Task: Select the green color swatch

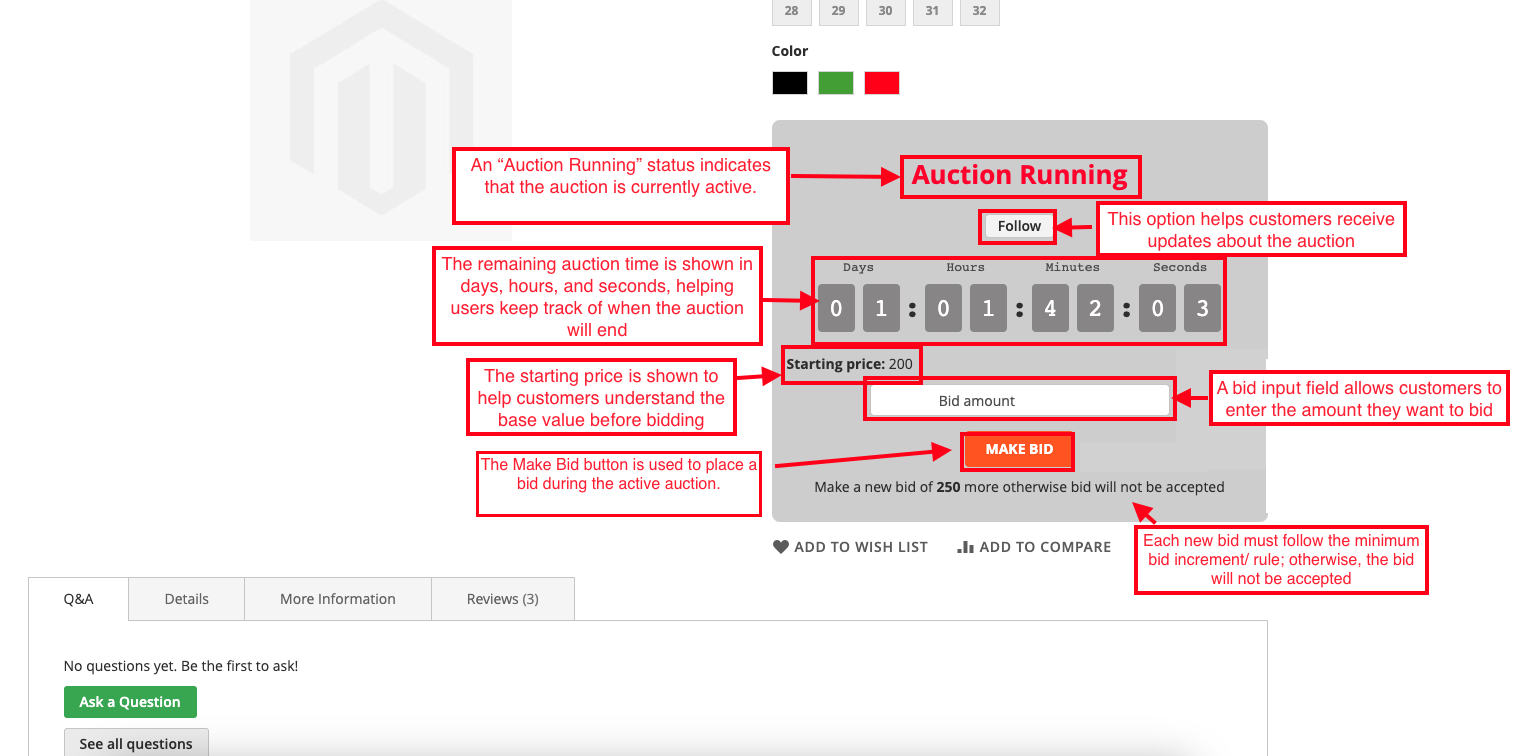Action: (x=835, y=83)
